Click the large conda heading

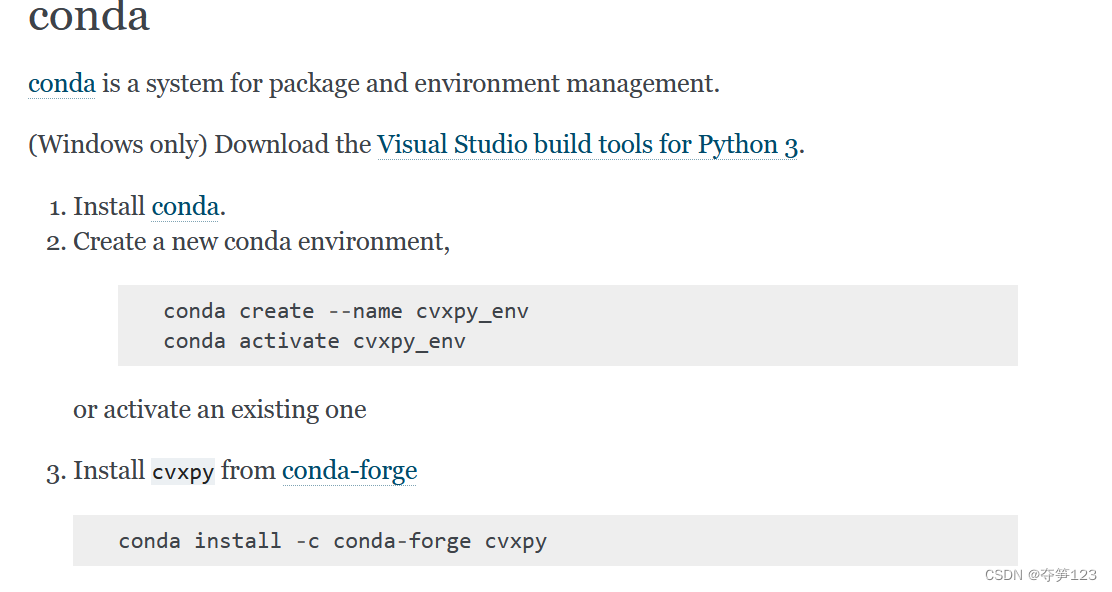coord(89,18)
